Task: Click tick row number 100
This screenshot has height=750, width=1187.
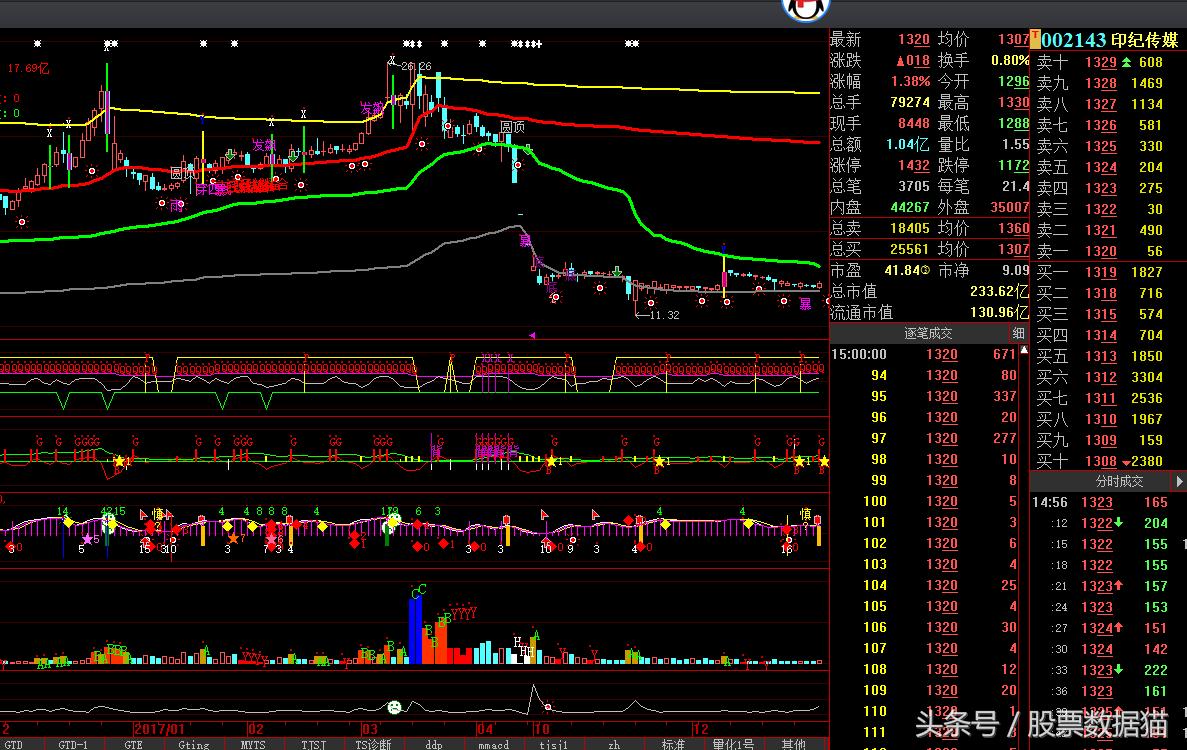Action: point(924,501)
